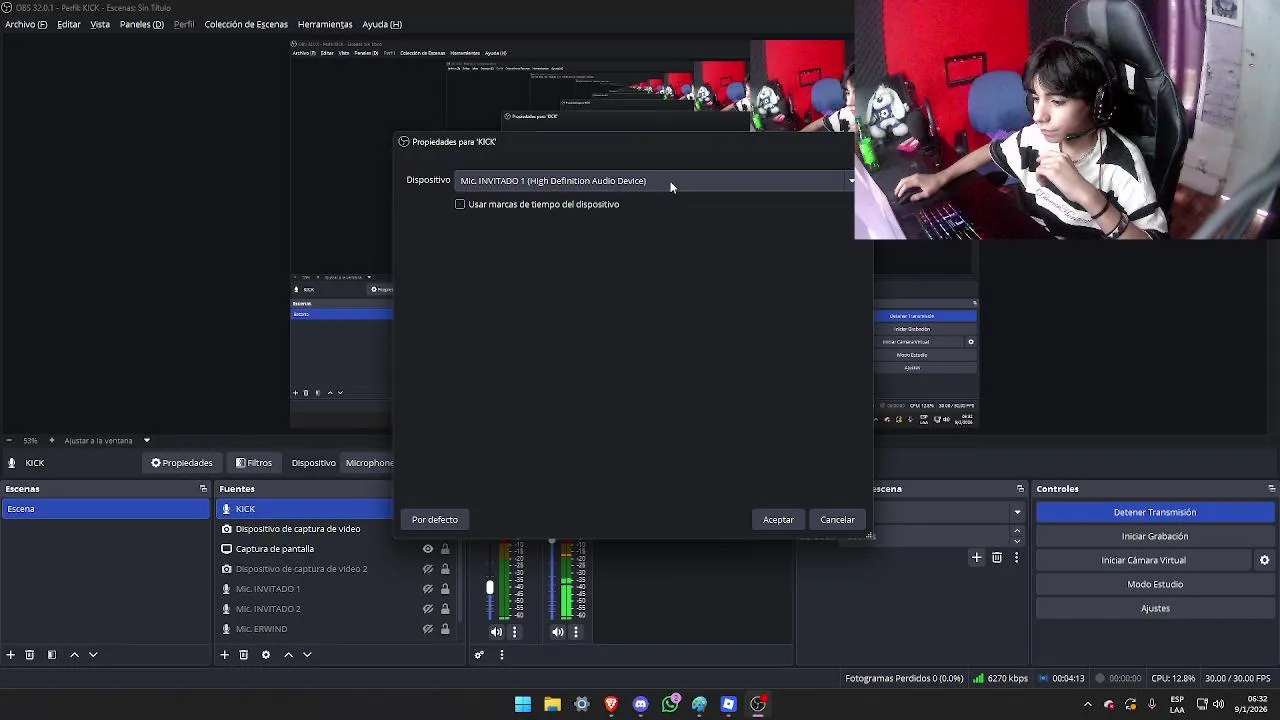The image size is (1280, 720).
Task: Click Detener Transmisión button
Action: 1155,512
